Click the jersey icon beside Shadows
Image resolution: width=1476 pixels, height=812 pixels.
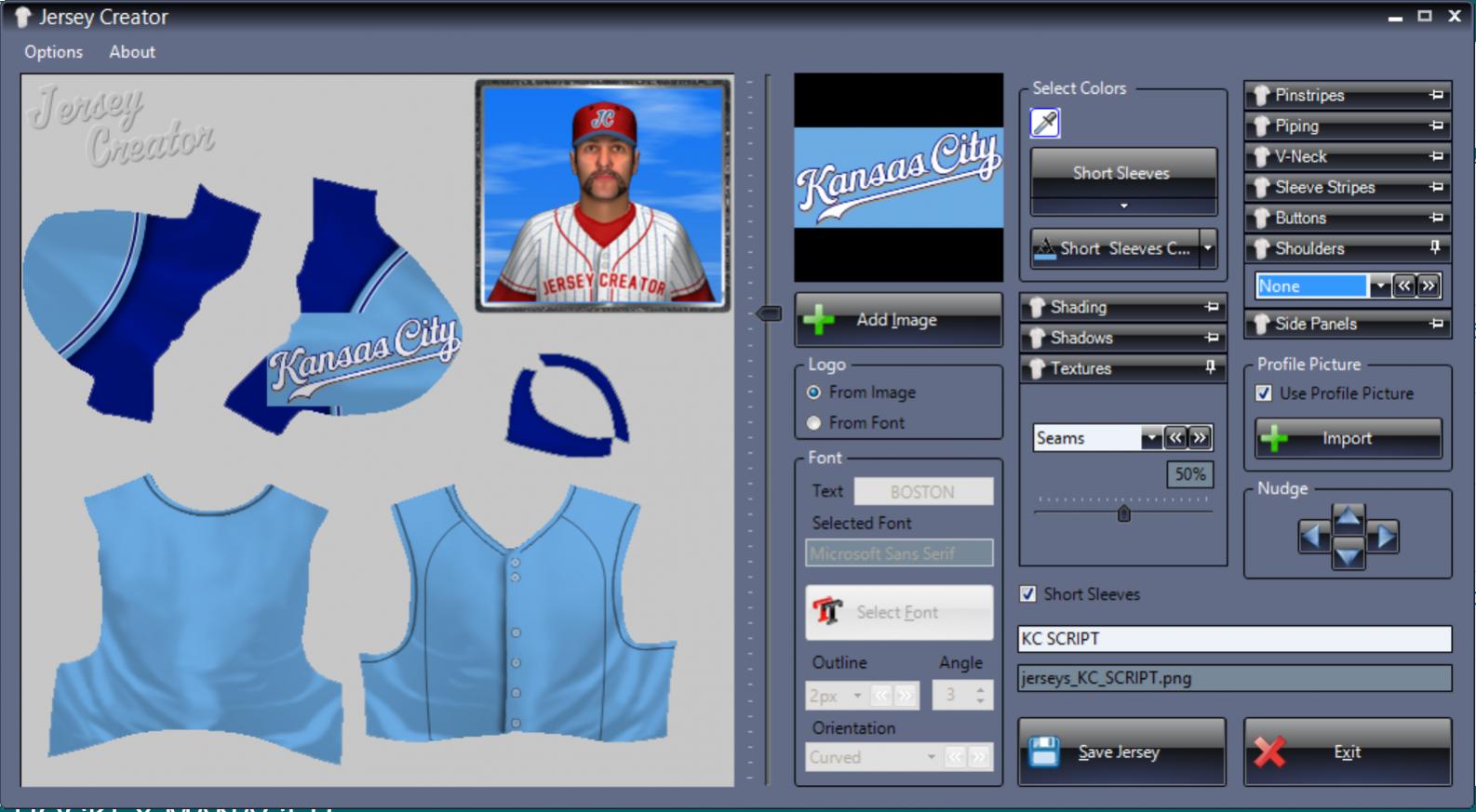pos(1038,338)
